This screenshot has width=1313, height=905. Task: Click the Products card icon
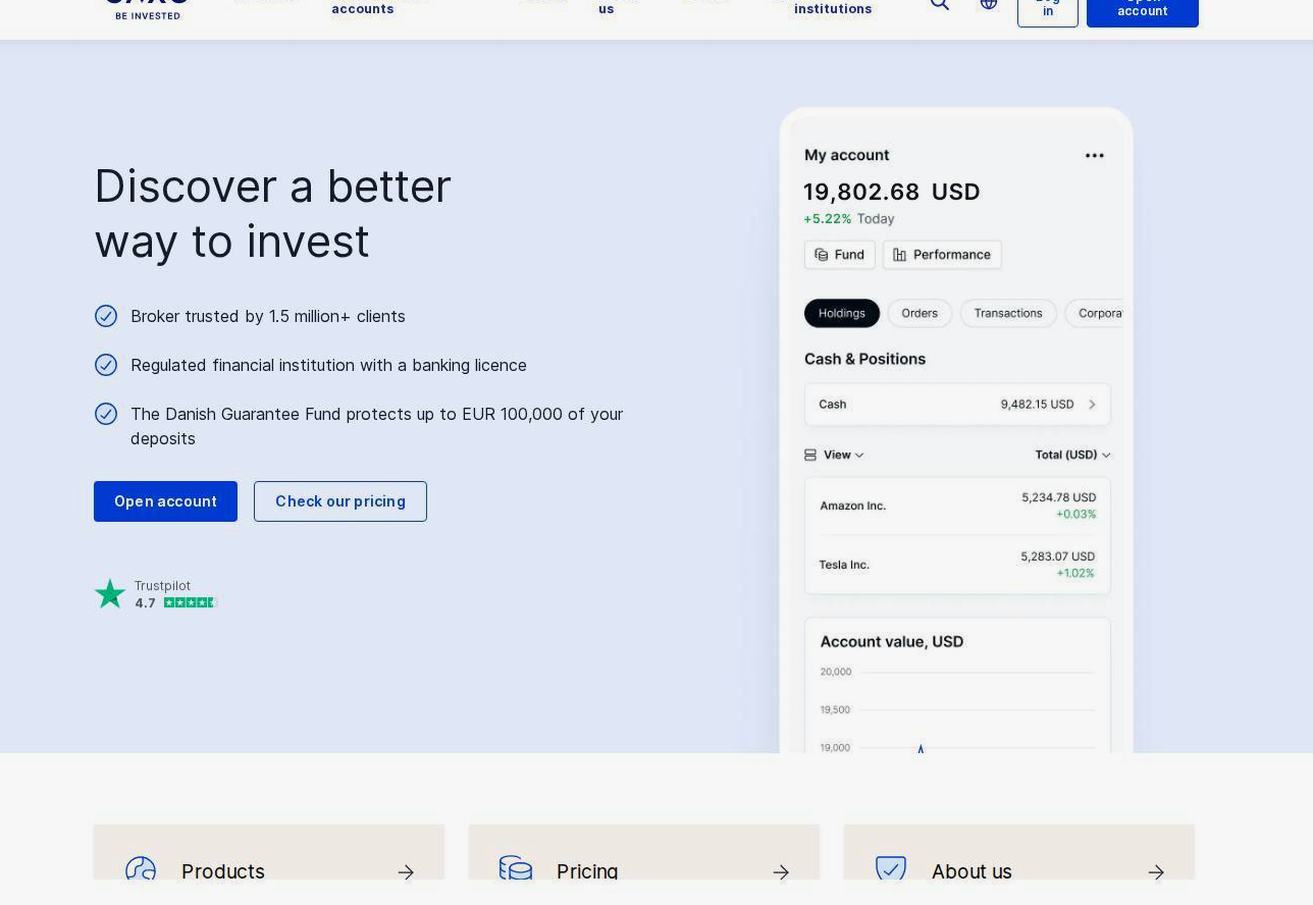tap(141, 869)
